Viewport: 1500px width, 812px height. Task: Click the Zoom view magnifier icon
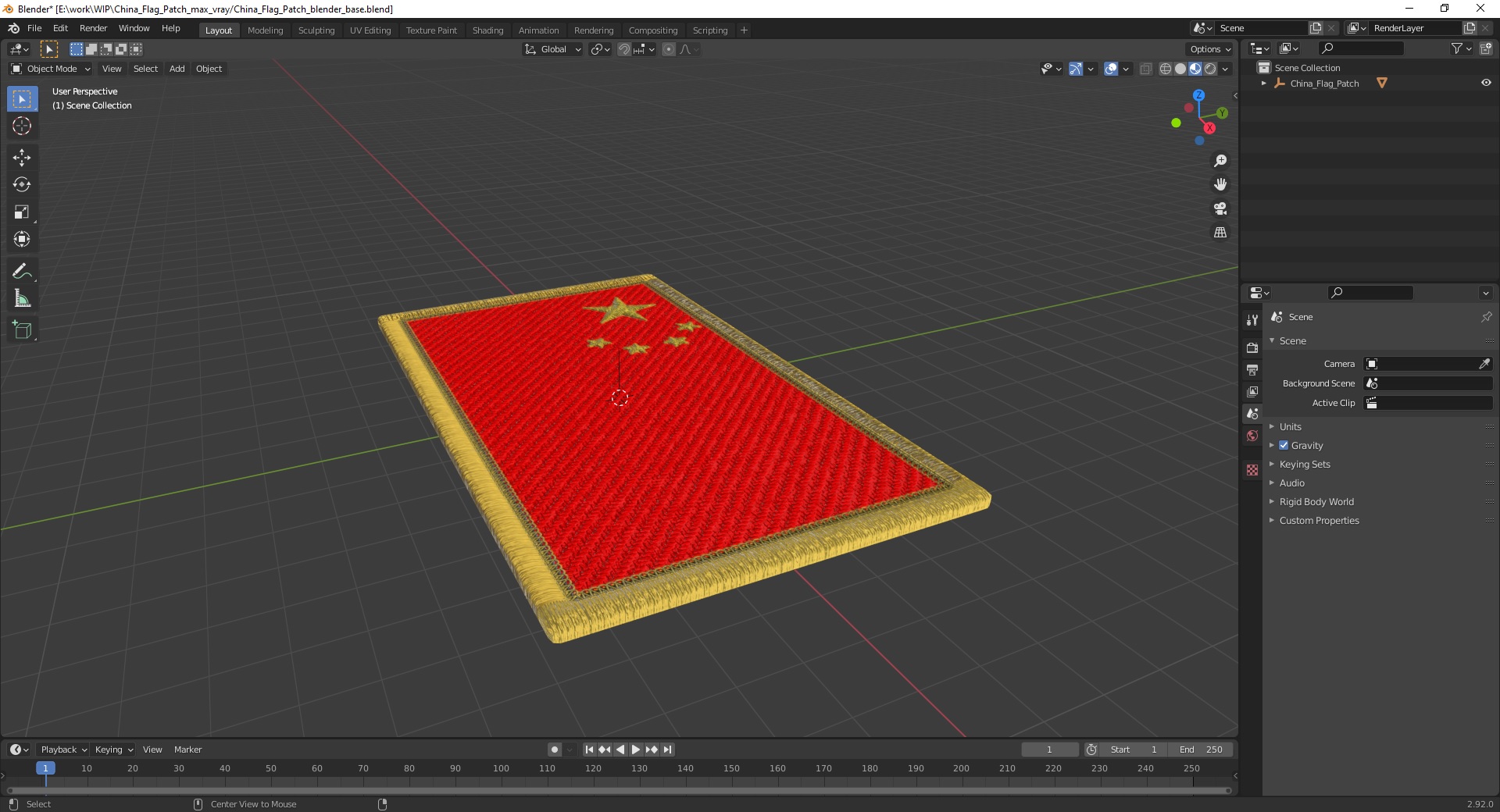click(x=1220, y=161)
